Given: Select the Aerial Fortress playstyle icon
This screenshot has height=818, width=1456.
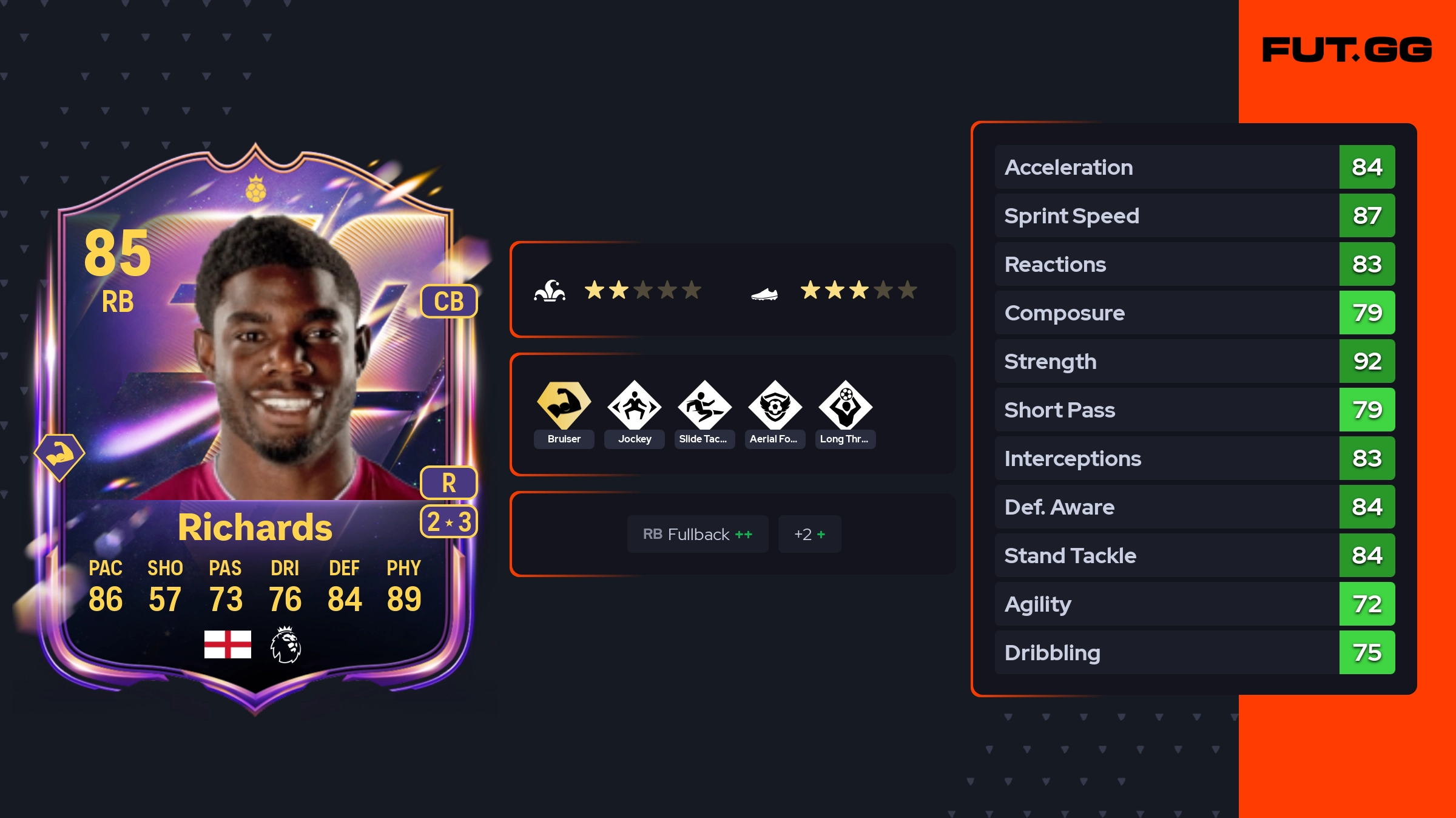Looking at the screenshot, I should (x=775, y=405).
